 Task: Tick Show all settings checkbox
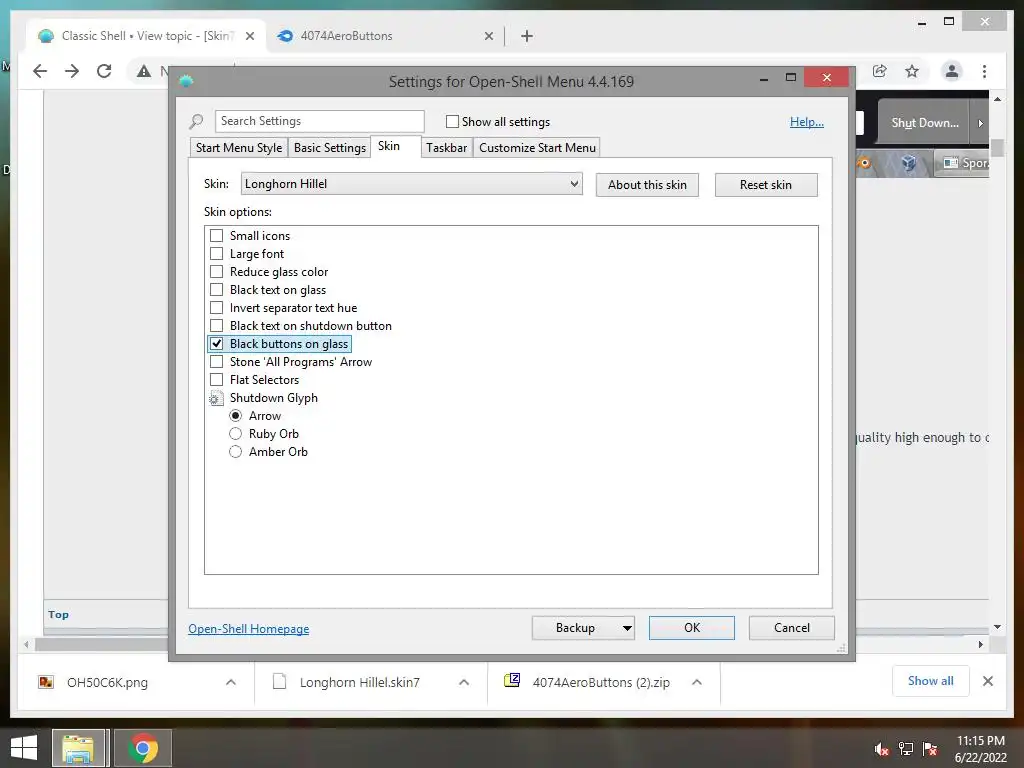tap(452, 121)
